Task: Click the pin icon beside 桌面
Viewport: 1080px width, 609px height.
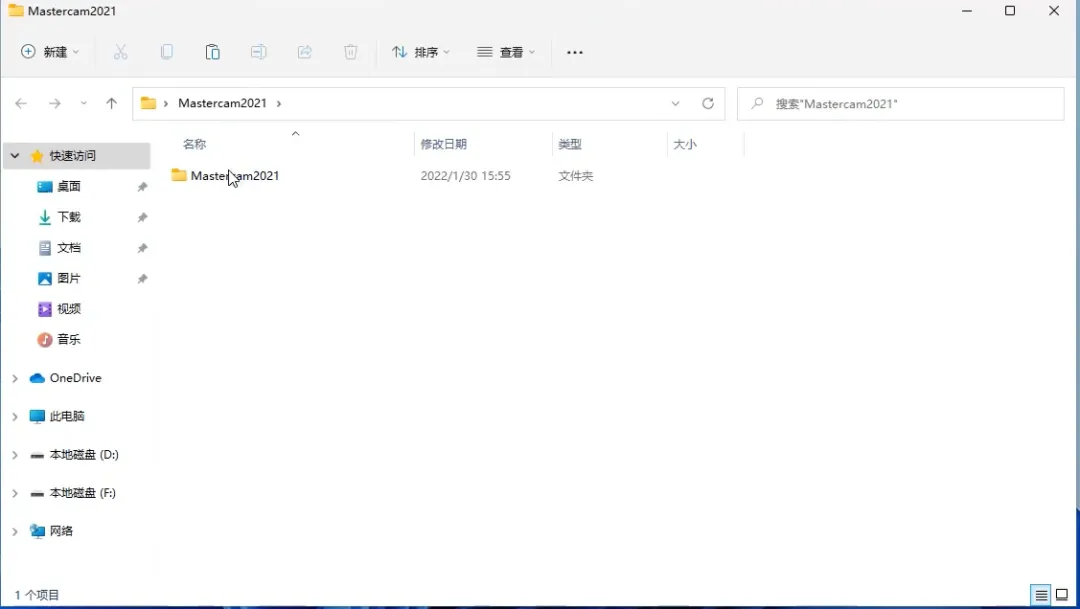Action: coord(142,187)
